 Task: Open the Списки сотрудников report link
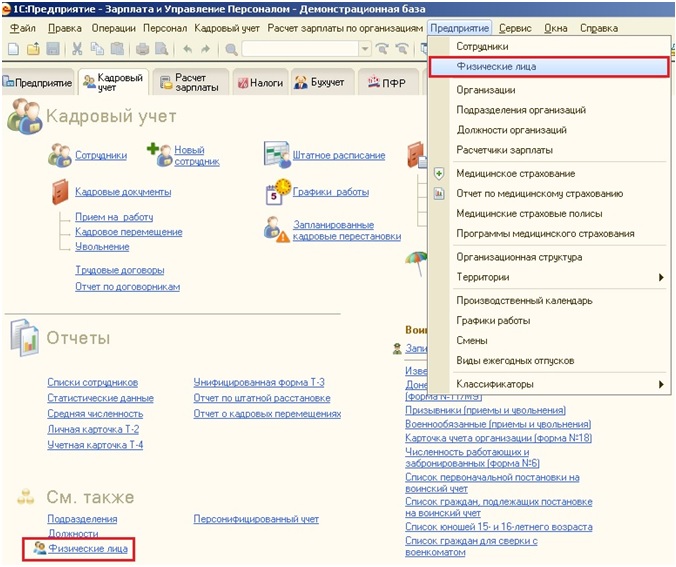click(x=93, y=382)
